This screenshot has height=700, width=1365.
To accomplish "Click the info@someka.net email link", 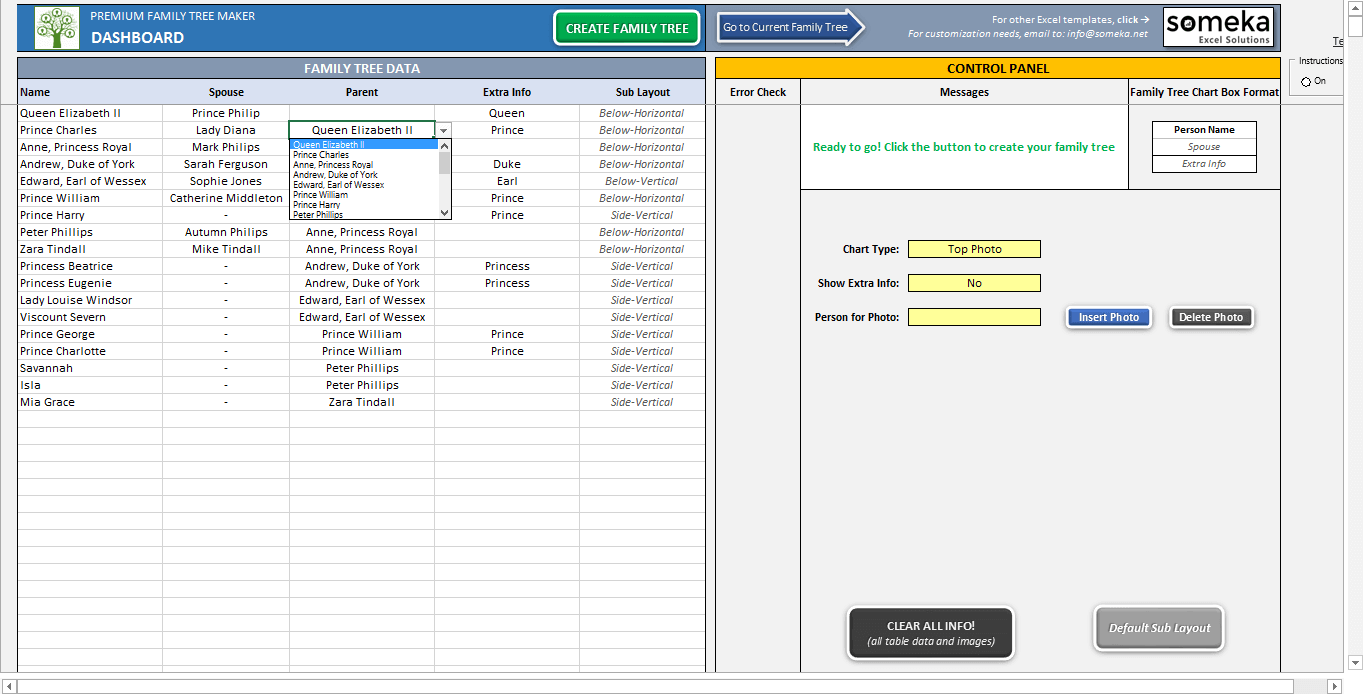I will (1107, 33).
